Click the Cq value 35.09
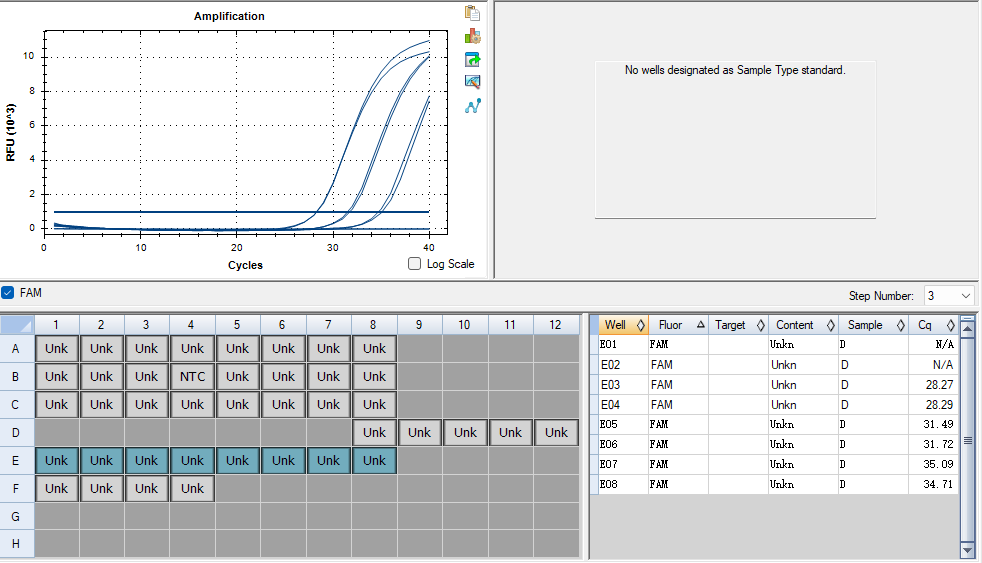 click(938, 465)
